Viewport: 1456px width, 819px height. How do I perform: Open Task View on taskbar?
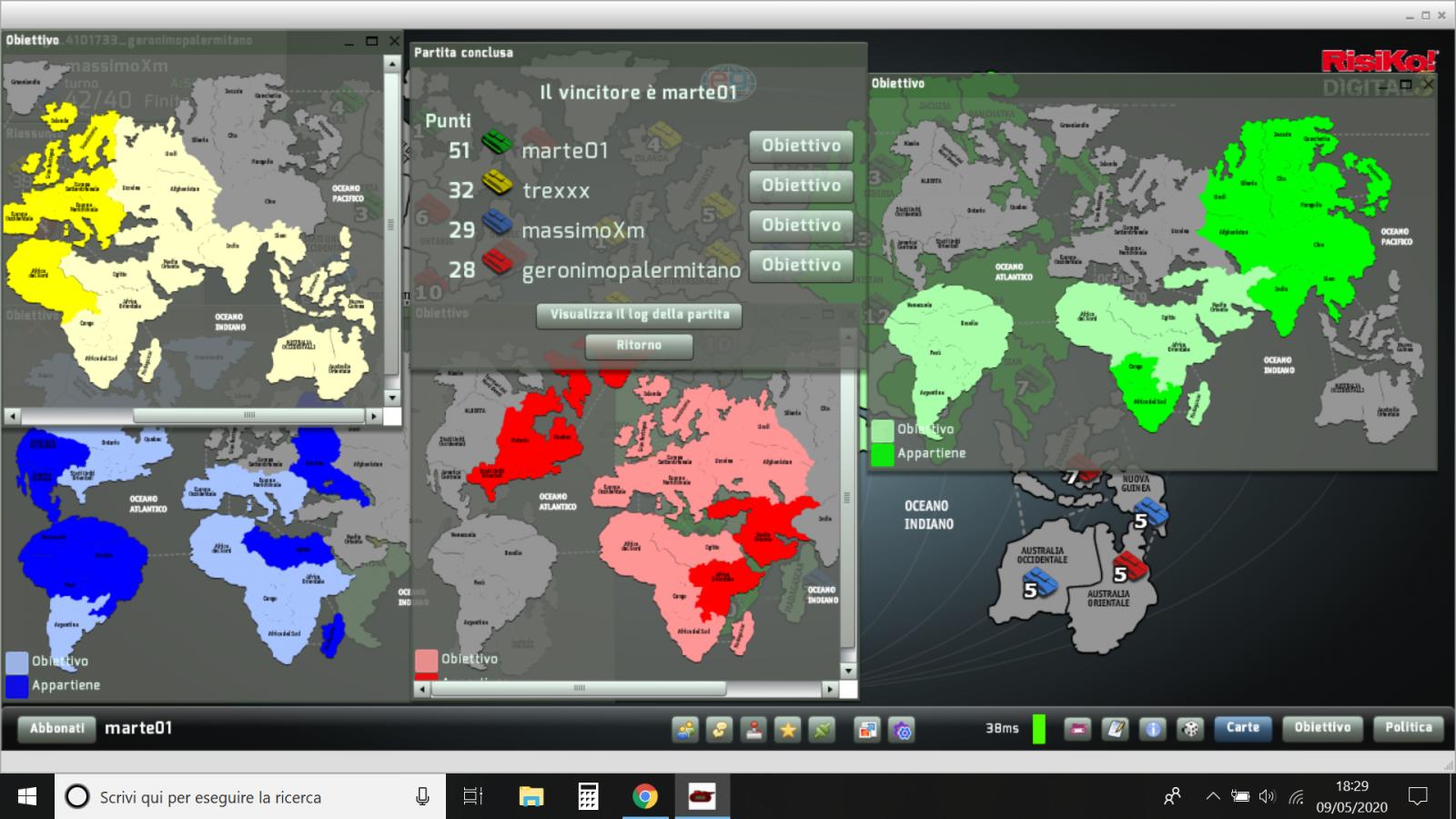point(472,797)
